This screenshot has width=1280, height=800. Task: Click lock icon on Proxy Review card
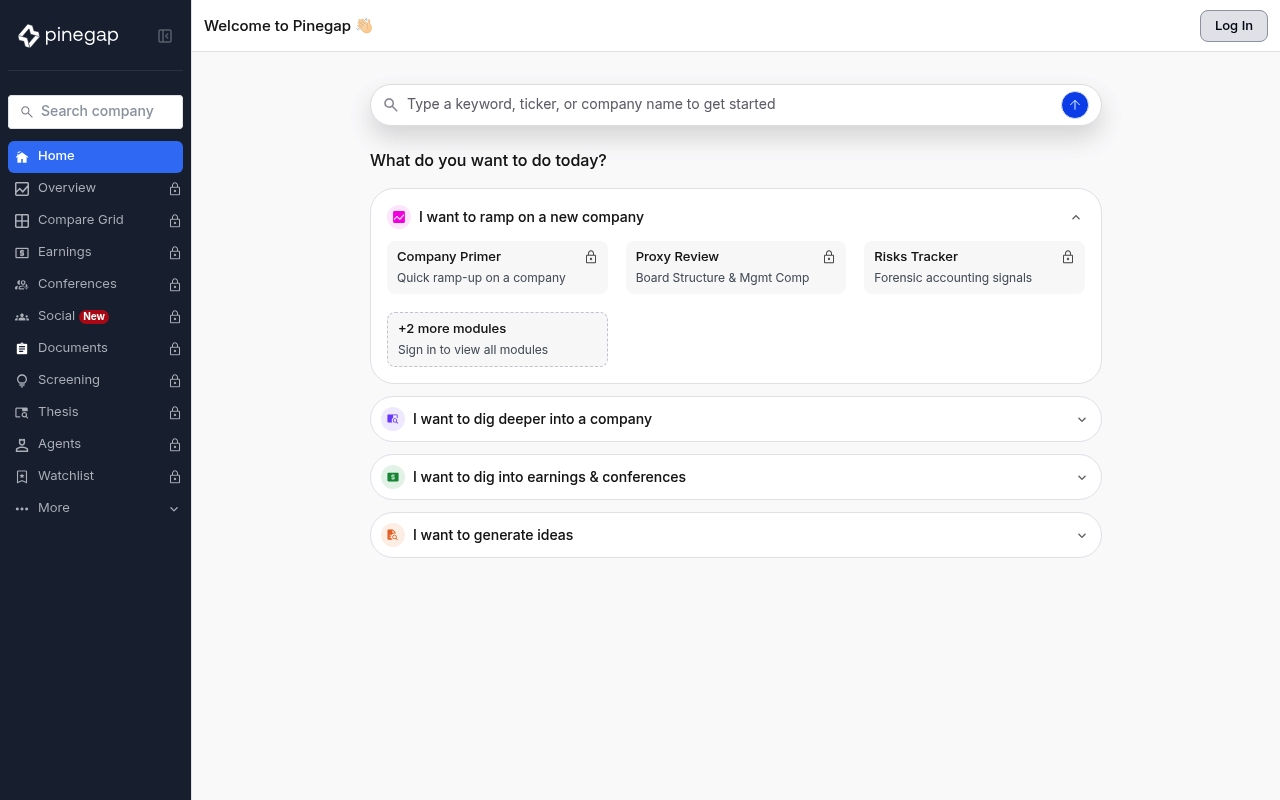(829, 257)
